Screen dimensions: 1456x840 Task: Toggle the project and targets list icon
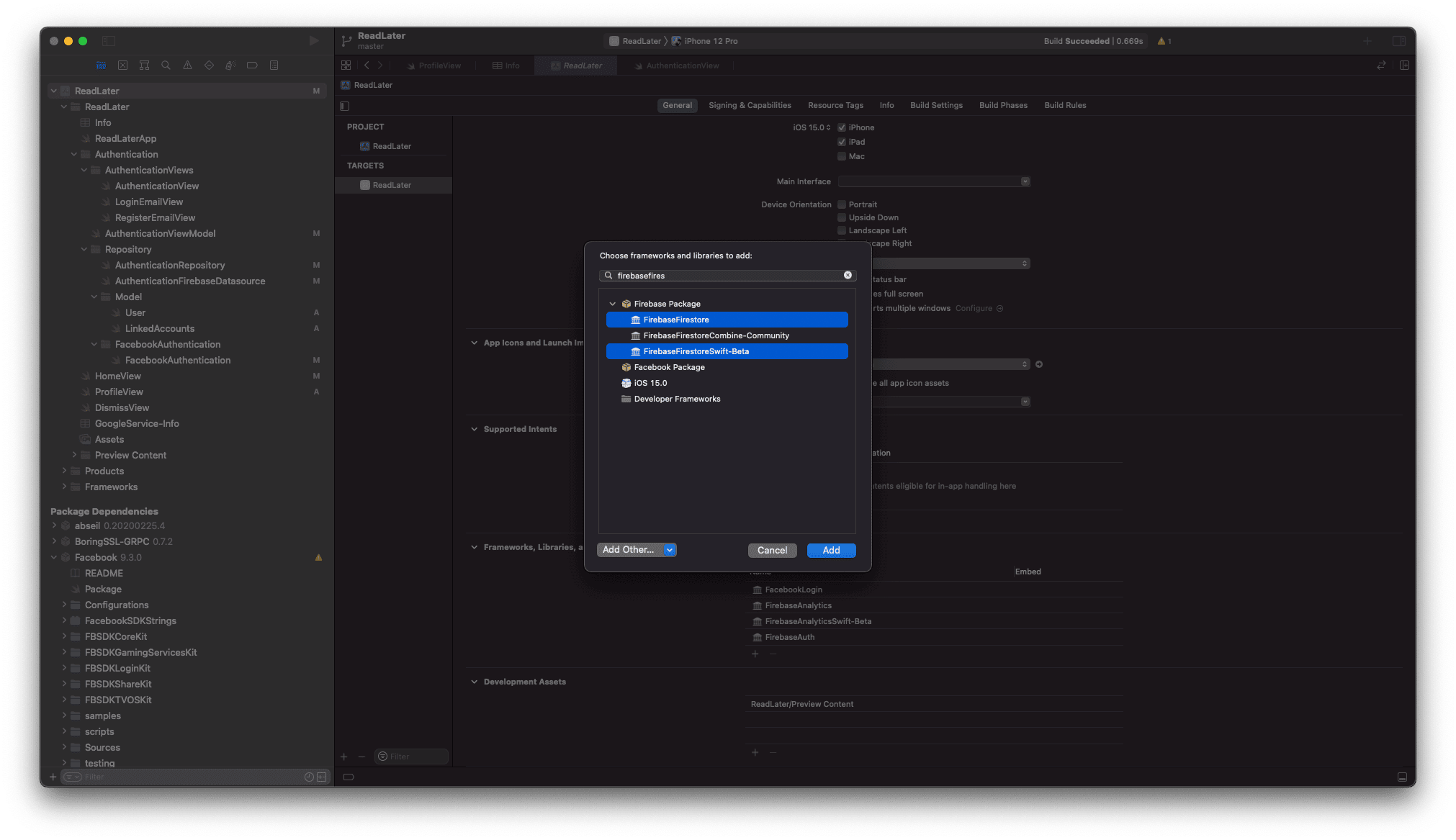click(x=345, y=106)
